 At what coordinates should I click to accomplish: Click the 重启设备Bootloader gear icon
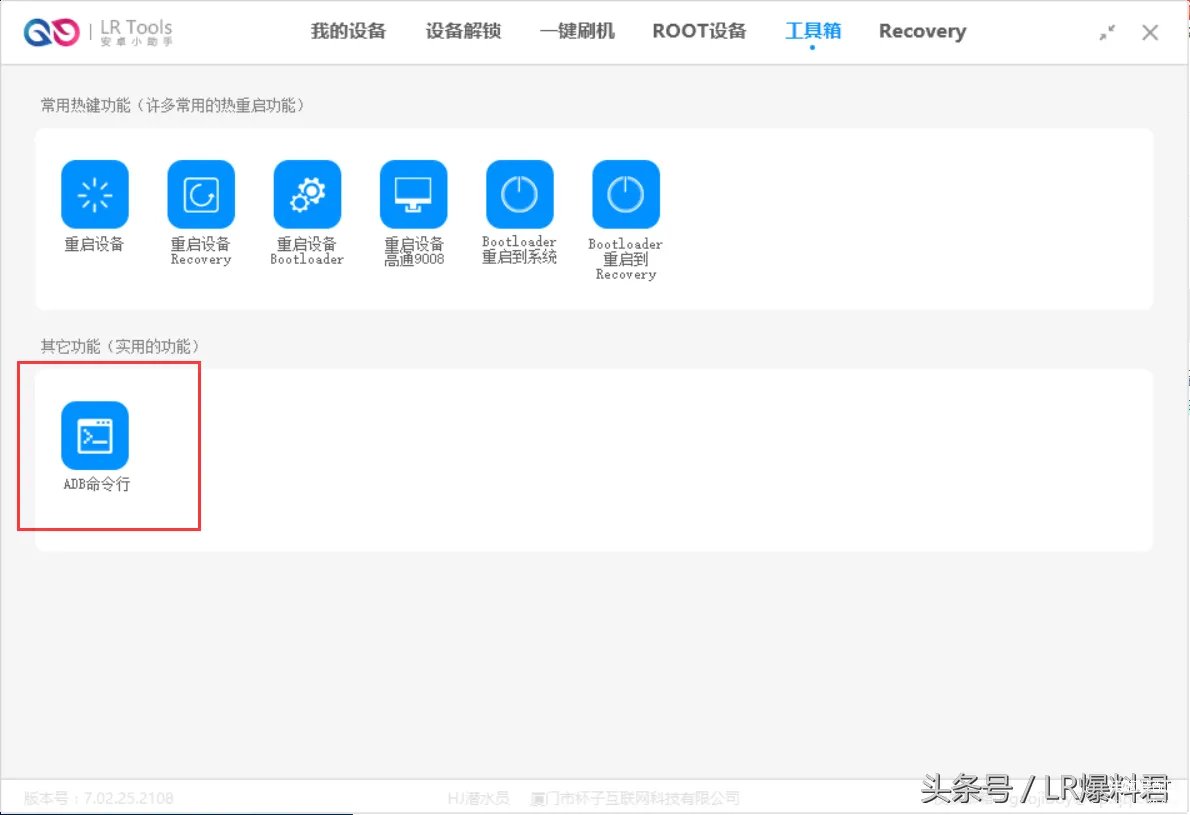coord(307,194)
